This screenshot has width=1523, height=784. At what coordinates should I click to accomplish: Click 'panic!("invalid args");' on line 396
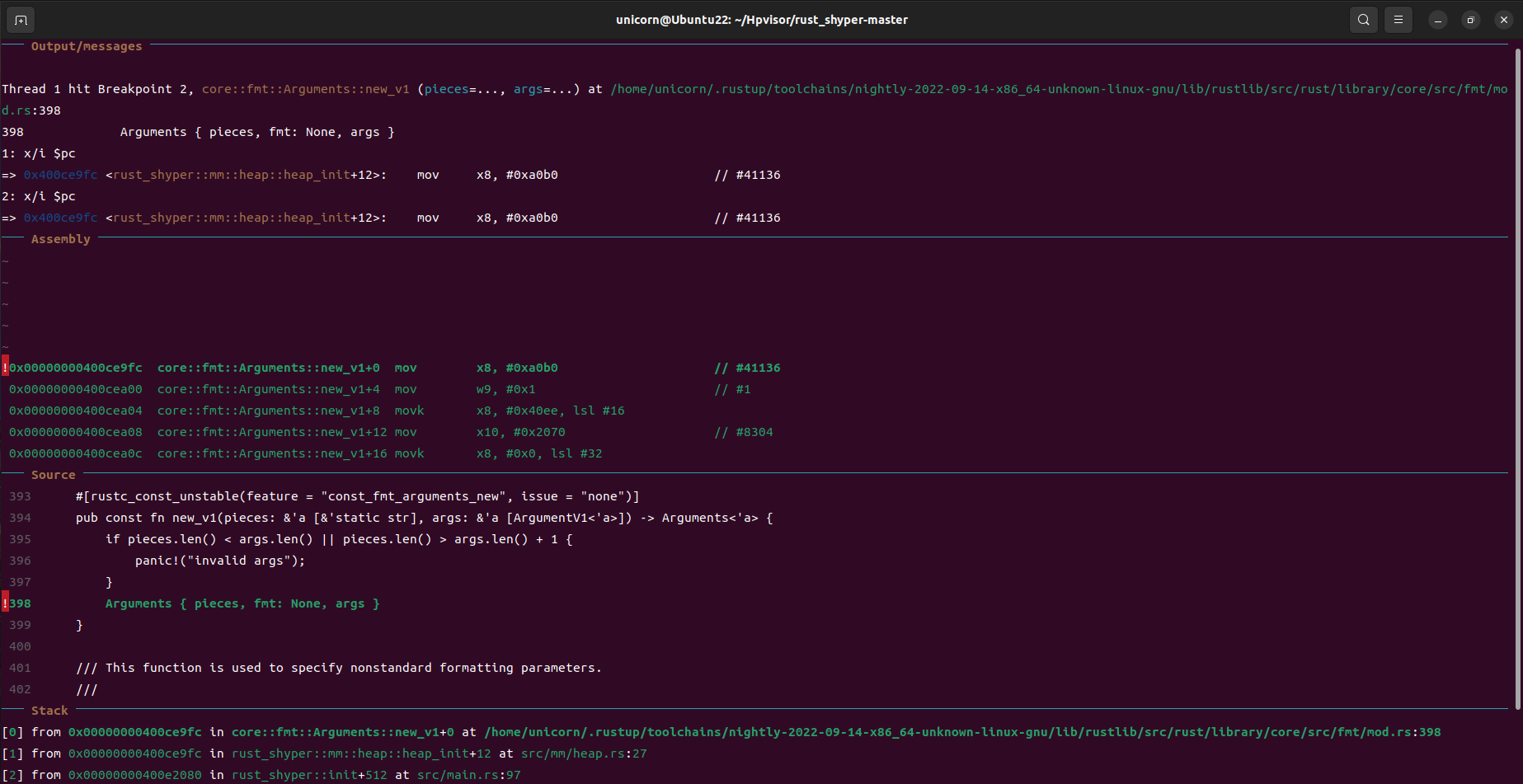pos(220,561)
